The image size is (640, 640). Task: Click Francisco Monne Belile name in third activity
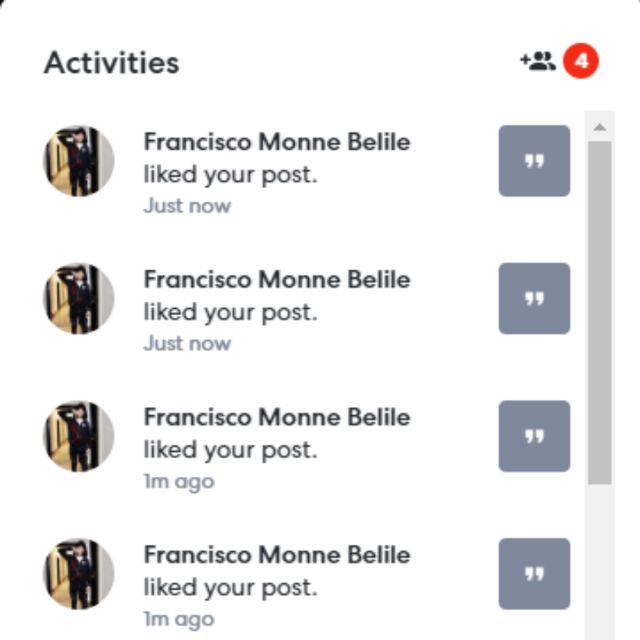[276, 417]
